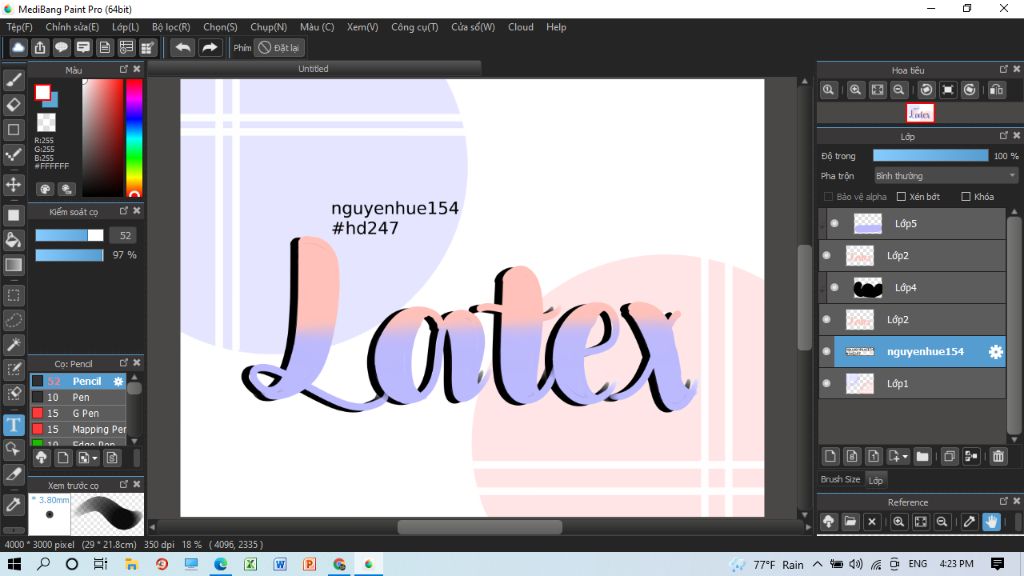
Task: Pop out the Màu color panel
Action: (123, 69)
